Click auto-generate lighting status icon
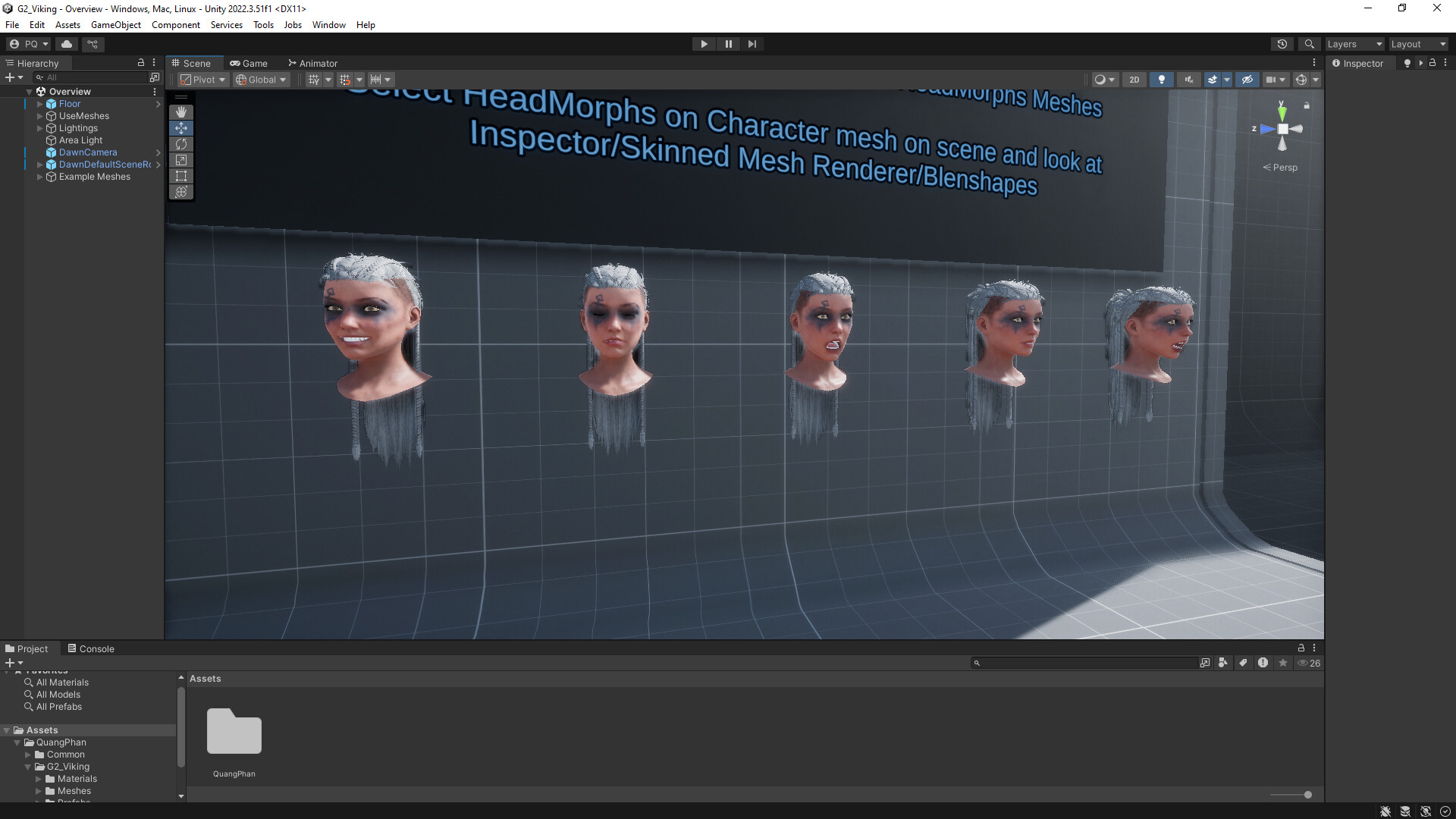1456x819 pixels. click(1426, 811)
